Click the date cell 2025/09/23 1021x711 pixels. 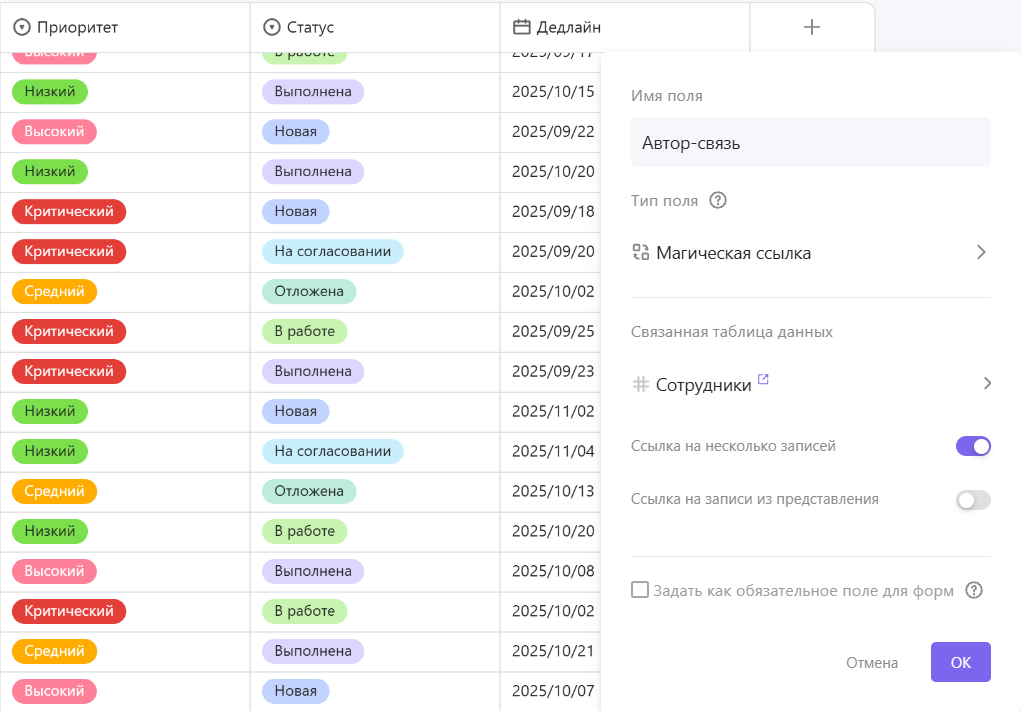[x=553, y=371]
